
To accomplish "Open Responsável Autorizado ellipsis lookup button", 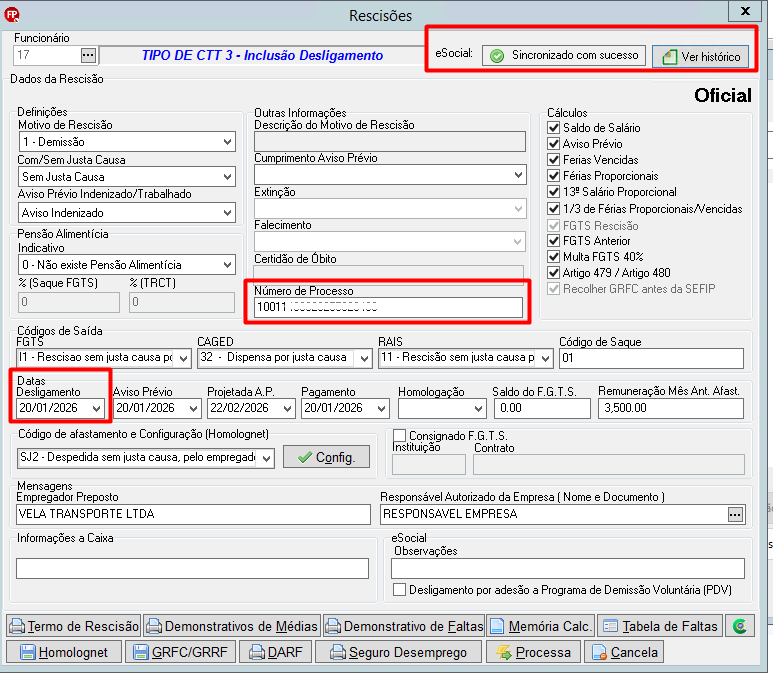I will click(x=735, y=515).
